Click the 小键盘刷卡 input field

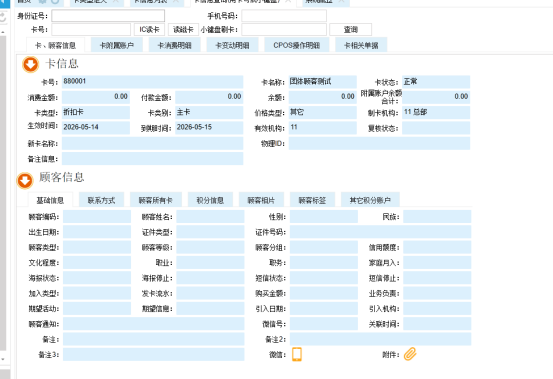[284, 30]
